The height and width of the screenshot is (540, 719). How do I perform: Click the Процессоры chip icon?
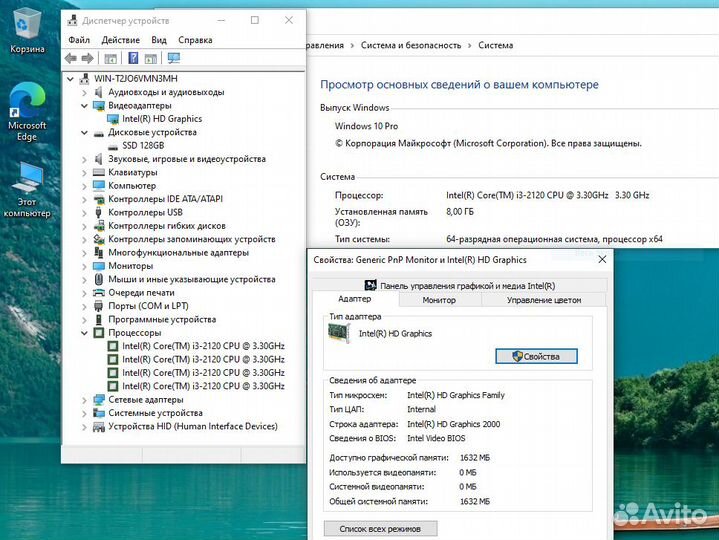[x=99, y=333]
